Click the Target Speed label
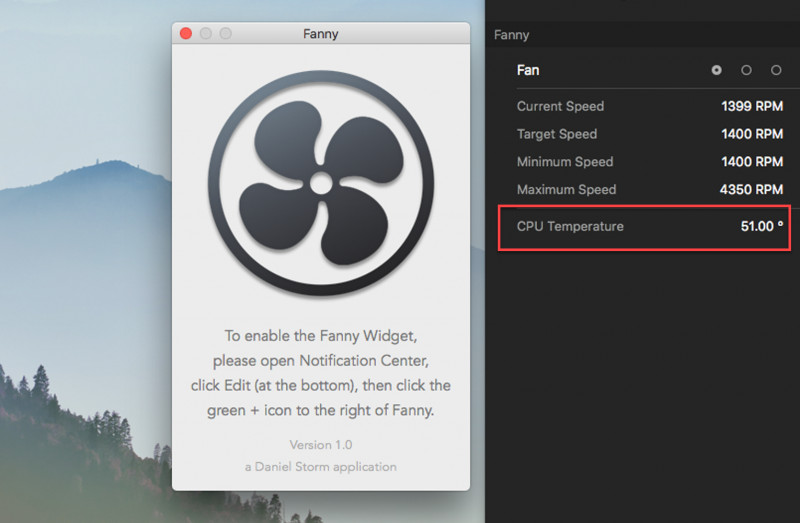Screen dimensions: 800x523 coord(557,134)
